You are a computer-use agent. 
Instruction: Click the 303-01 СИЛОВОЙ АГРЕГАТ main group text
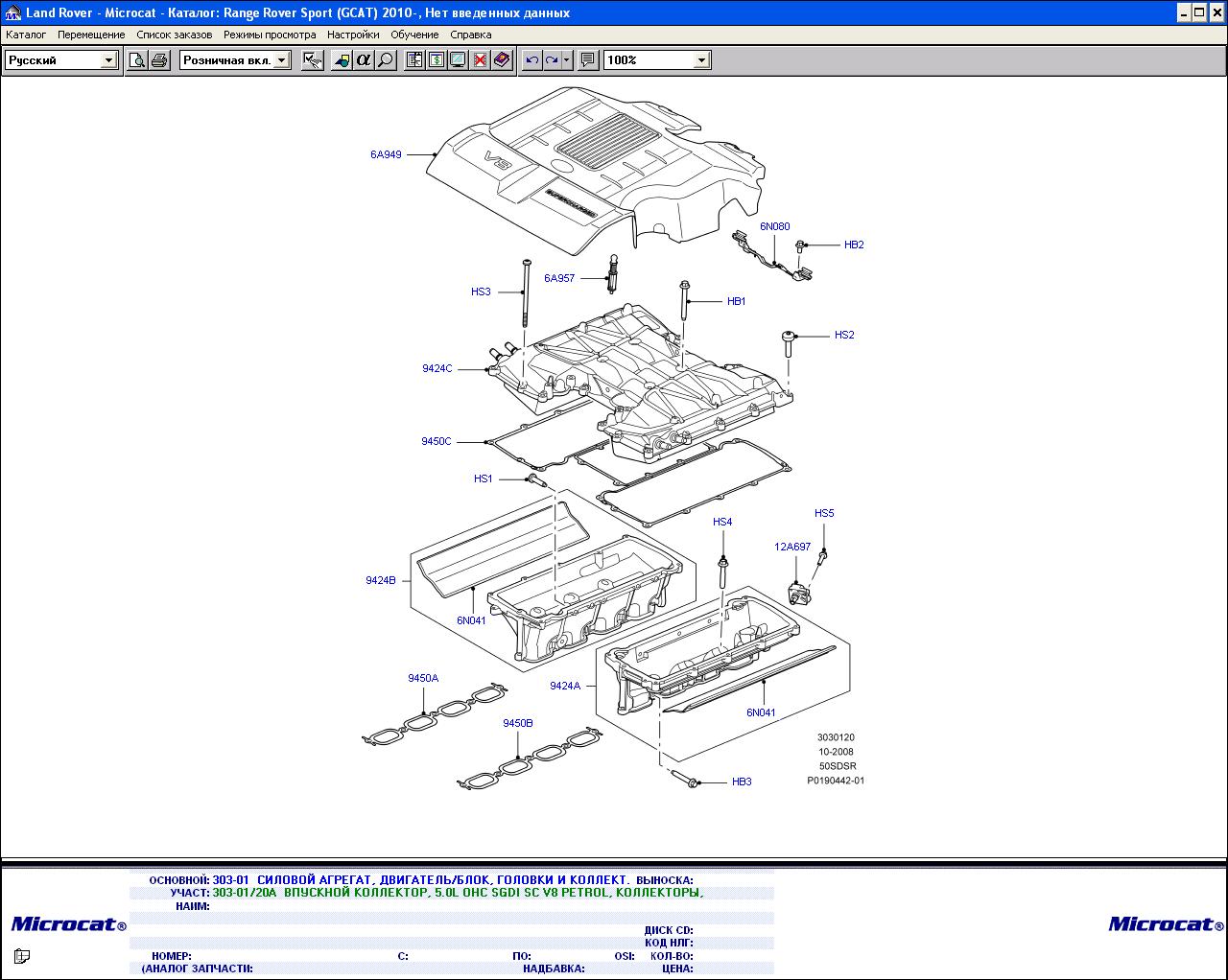(421, 880)
